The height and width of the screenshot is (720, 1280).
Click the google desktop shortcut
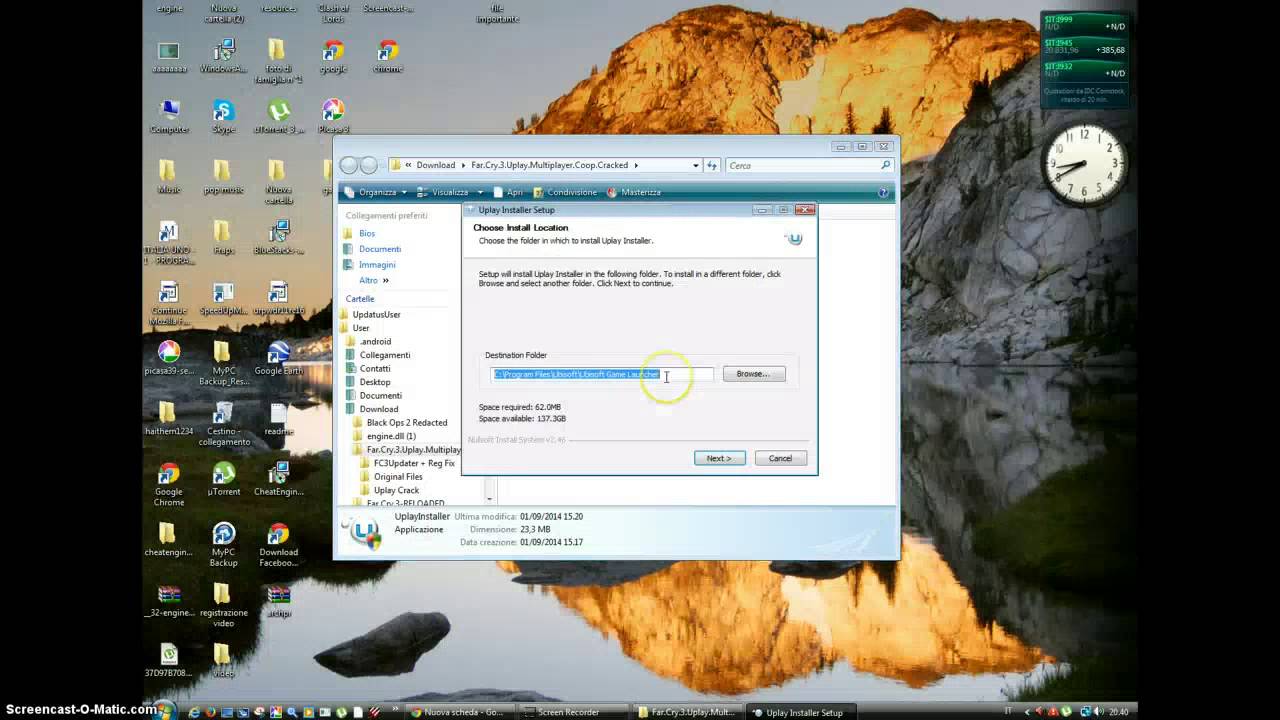333,56
